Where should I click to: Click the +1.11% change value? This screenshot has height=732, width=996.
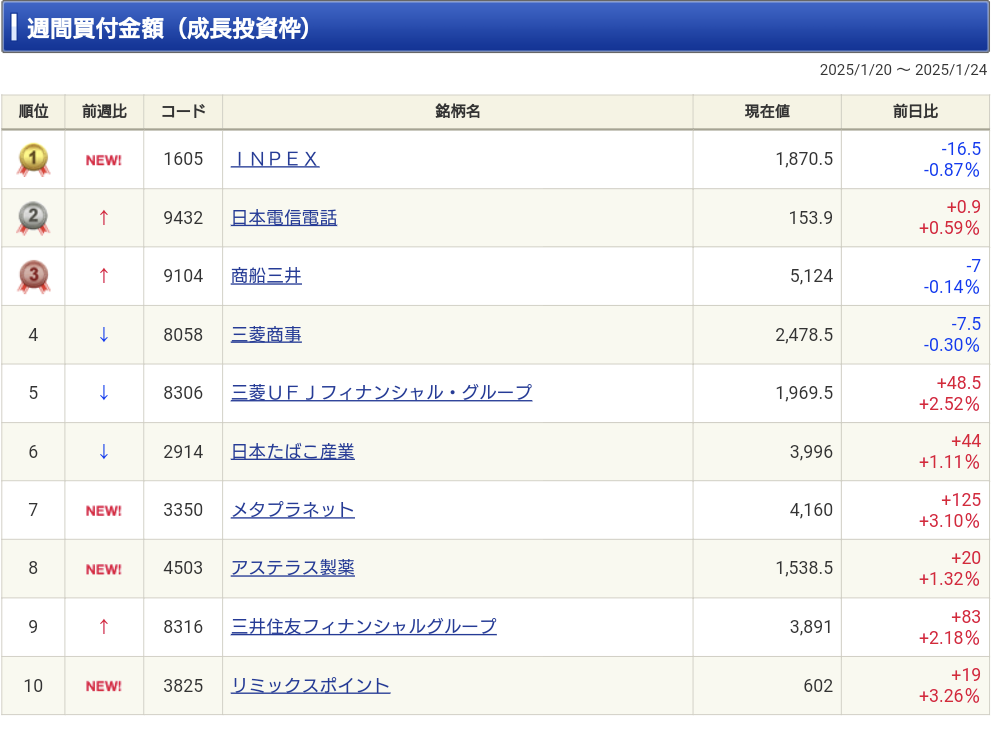(950, 462)
